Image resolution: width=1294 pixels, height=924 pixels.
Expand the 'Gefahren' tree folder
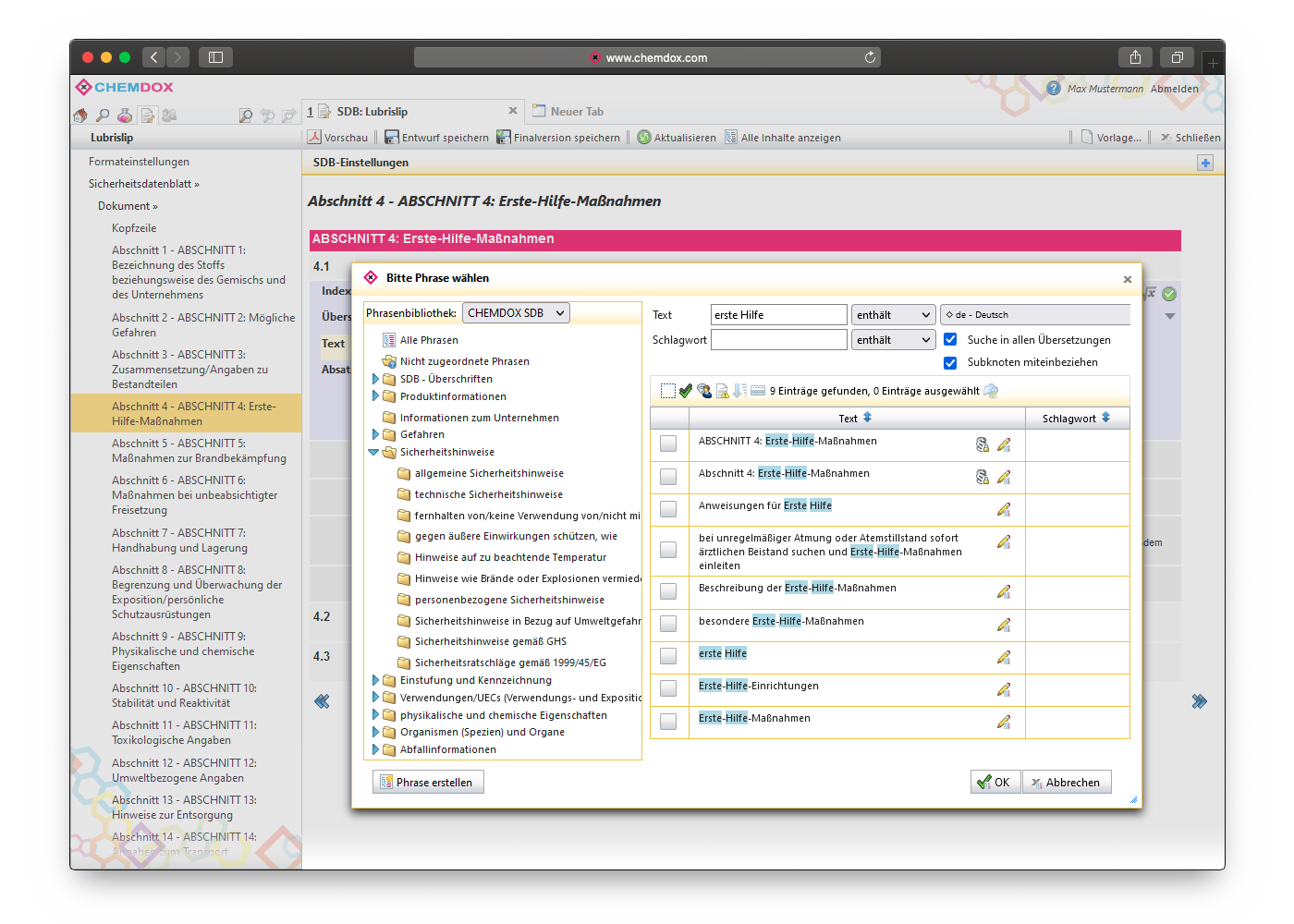point(375,434)
